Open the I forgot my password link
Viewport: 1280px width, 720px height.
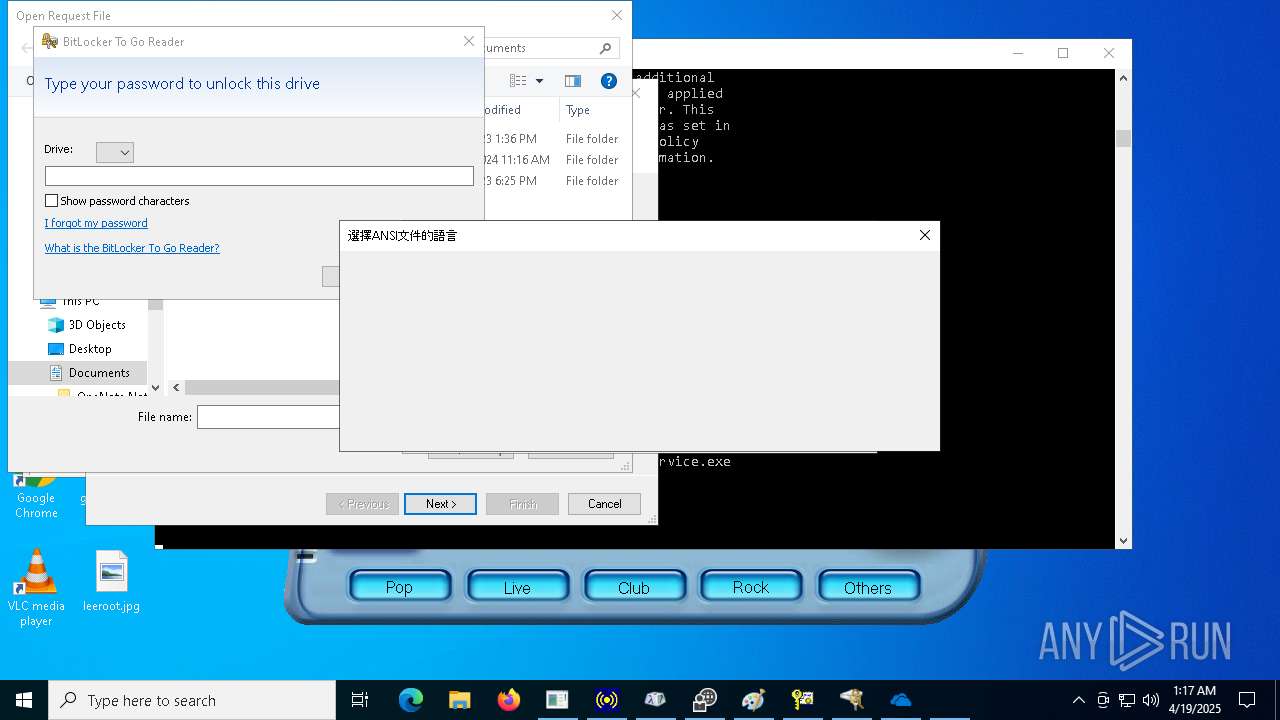[96, 223]
